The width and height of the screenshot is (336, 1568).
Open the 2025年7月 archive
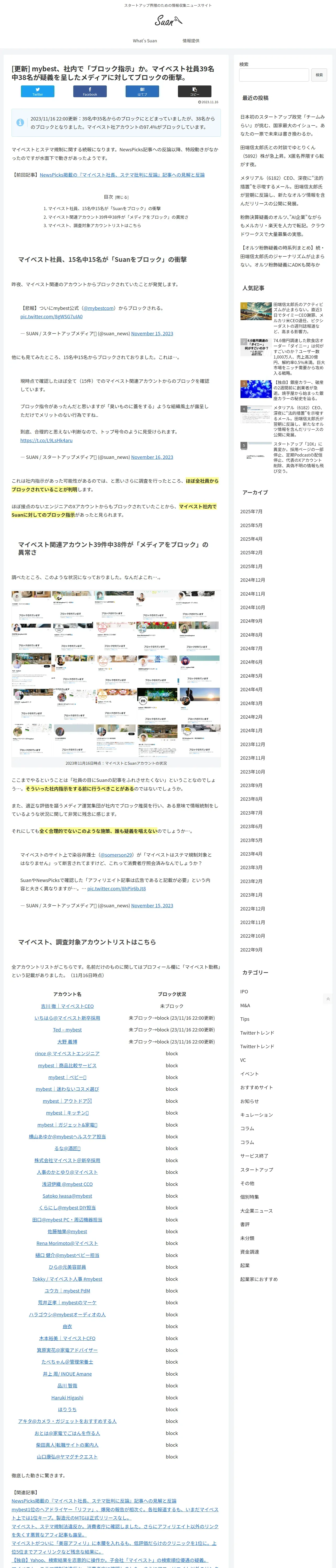[251, 511]
